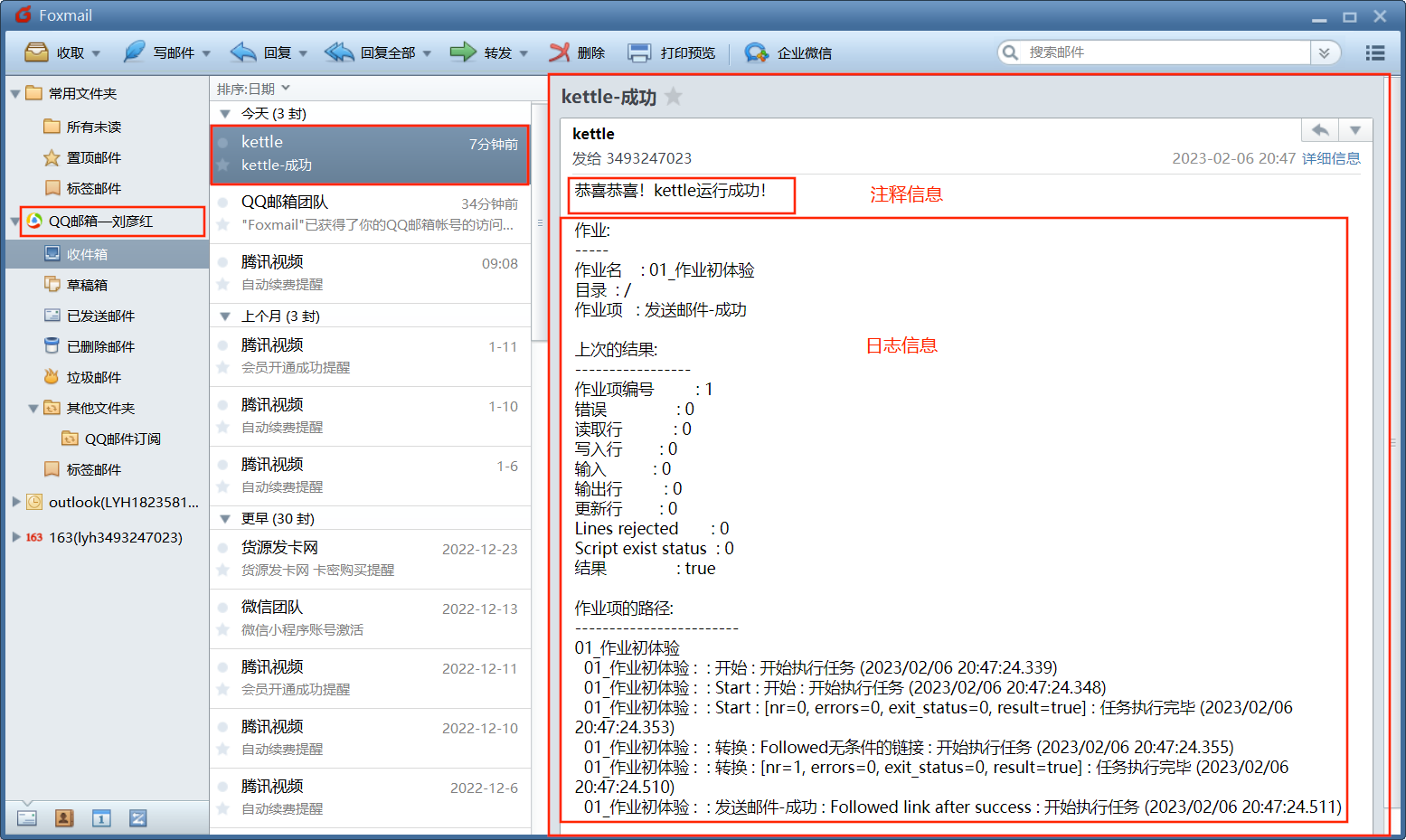Click the 转发 forward arrow icon

pos(463,52)
